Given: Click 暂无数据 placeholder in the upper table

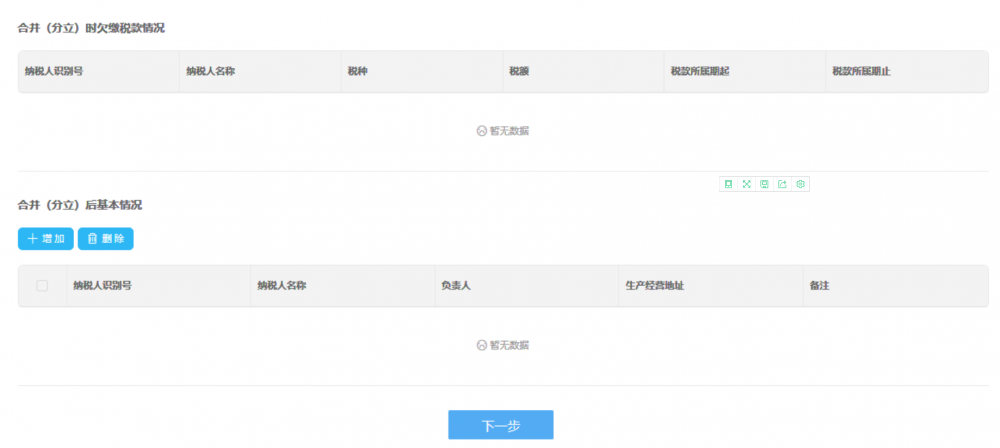Looking at the screenshot, I should [503, 131].
